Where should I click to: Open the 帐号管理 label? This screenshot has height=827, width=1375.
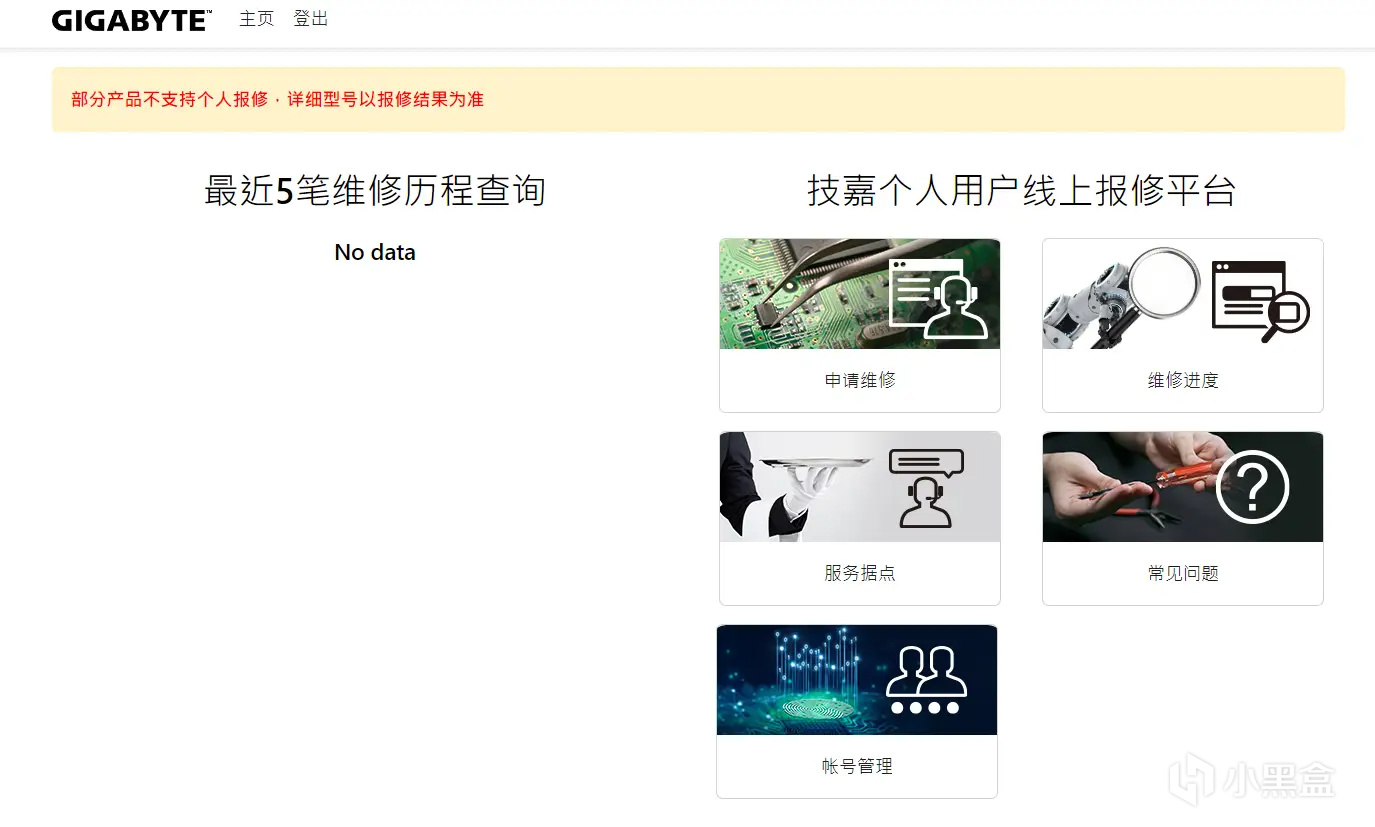click(x=857, y=766)
